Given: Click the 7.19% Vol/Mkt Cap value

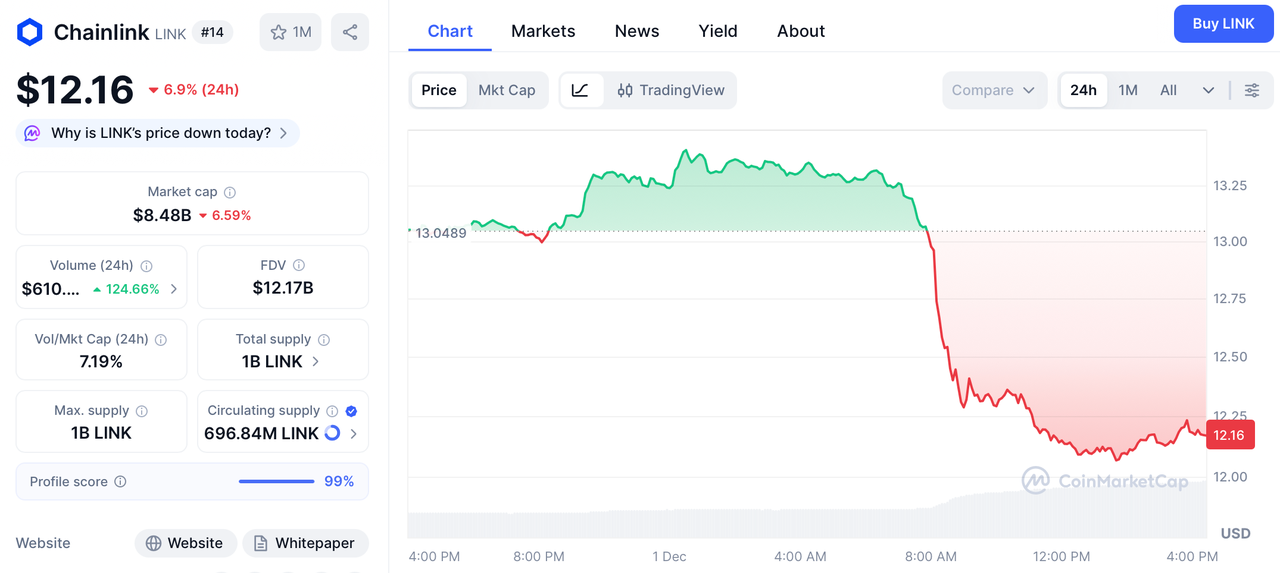Looking at the screenshot, I should [101, 361].
